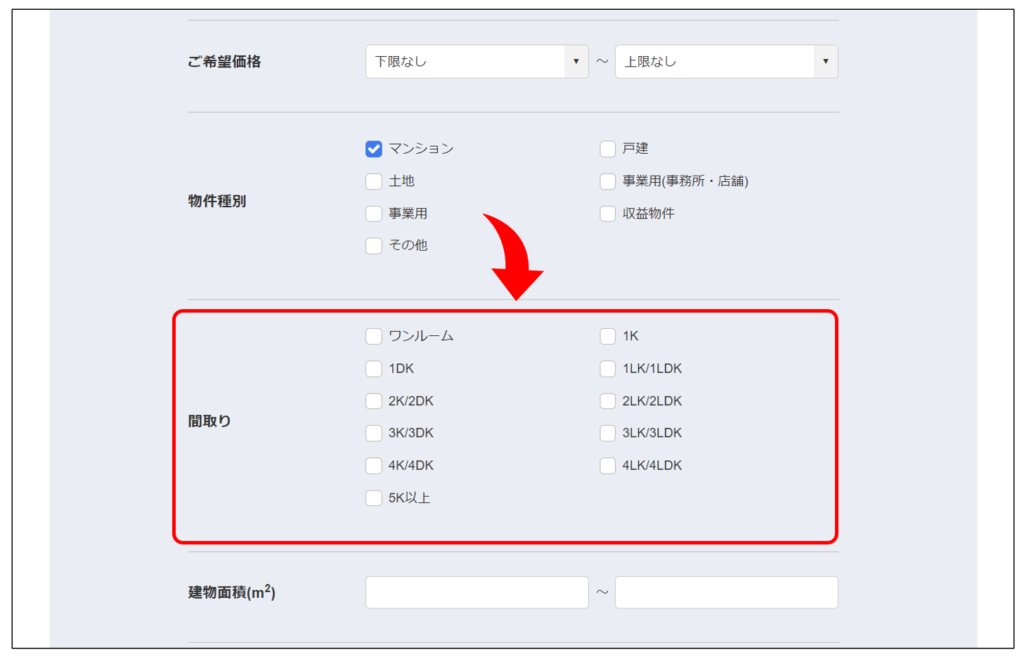Check the 2K/2DK layout box

374,402
